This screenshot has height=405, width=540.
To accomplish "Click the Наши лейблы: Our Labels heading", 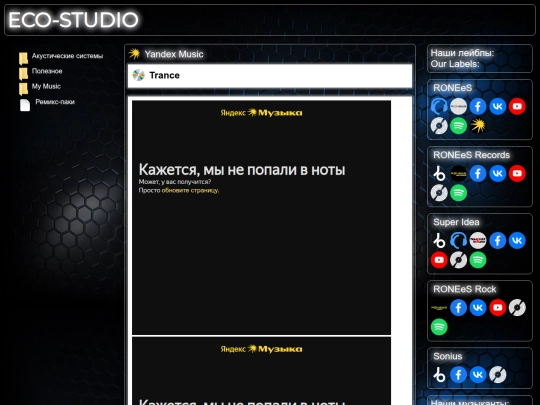I will point(462,58).
